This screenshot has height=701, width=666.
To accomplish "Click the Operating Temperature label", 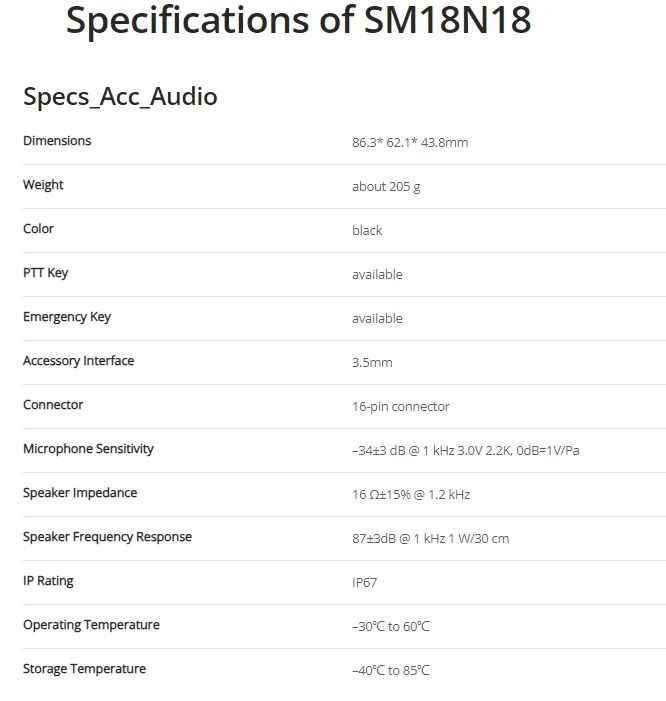I will pyautogui.click(x=91, y=625).
